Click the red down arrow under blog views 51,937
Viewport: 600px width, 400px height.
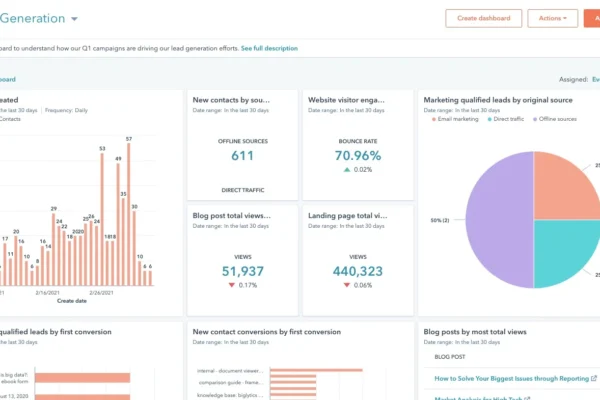pos(229,285)
